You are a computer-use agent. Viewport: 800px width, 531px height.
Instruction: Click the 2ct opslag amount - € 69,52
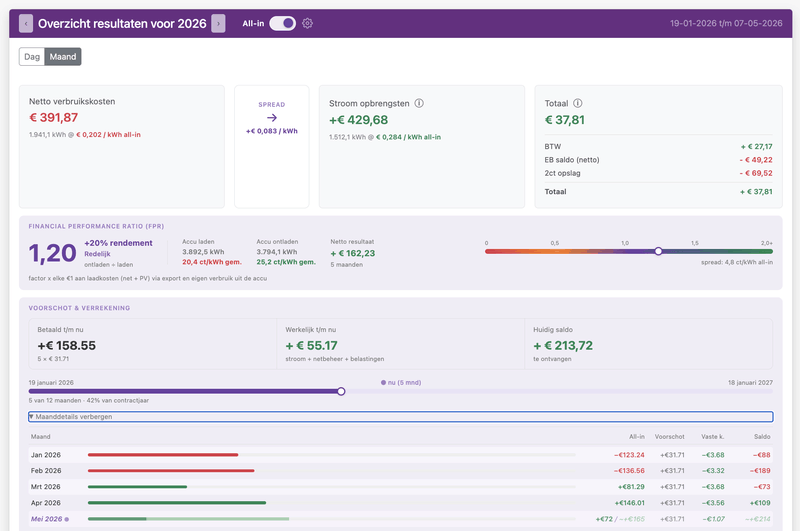pos(756,173)
